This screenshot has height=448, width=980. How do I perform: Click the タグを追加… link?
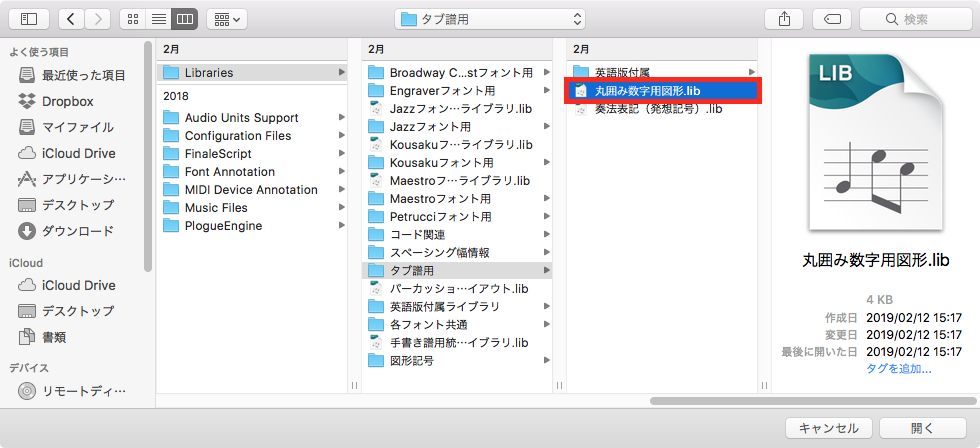(898, 369)
